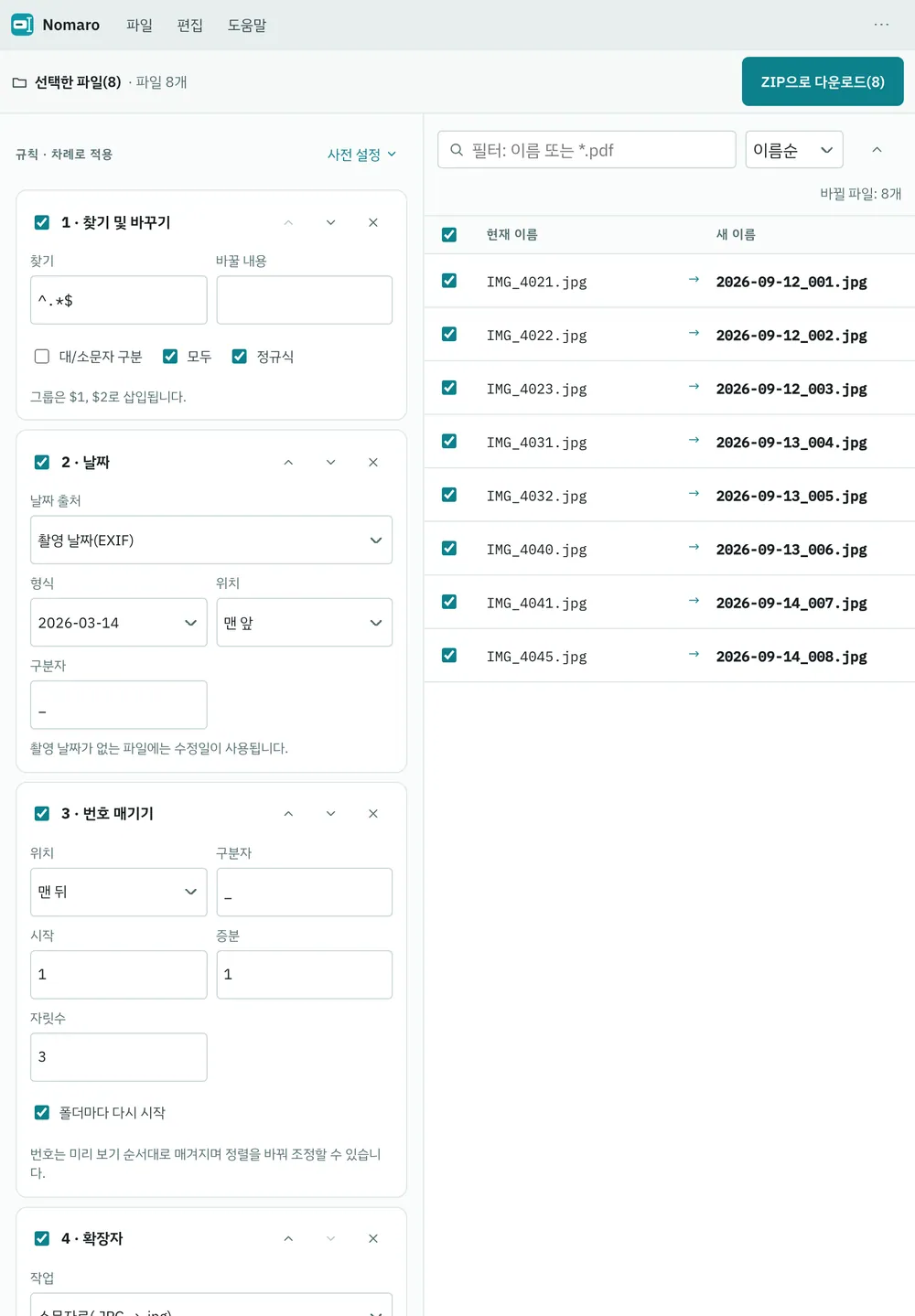915x1316 pixels.
Task: Move rule 1 찾기 및 바꾸기 up
Action: click(x=288, y=222)
